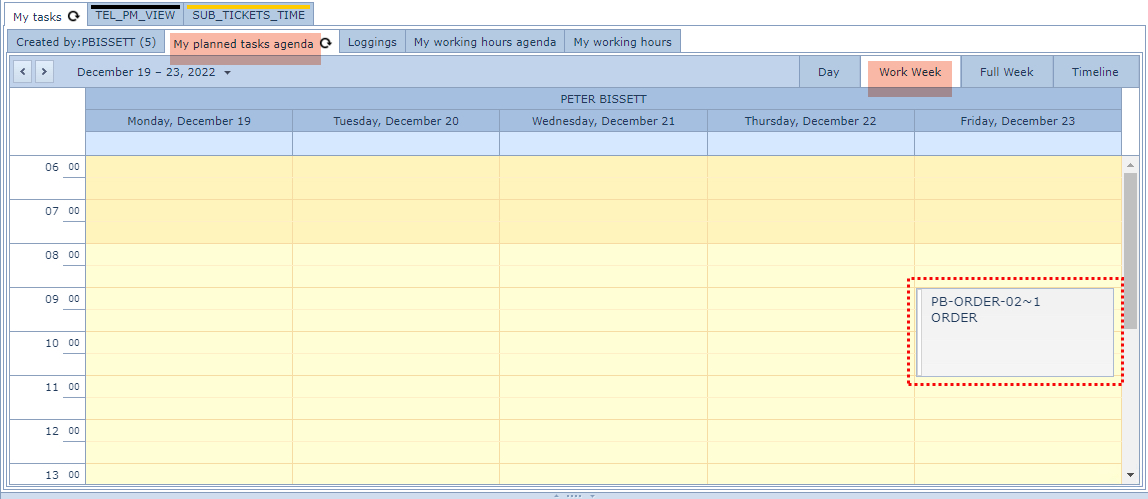Open My working hours agenda tab
1148x499 pixels.
484,42
